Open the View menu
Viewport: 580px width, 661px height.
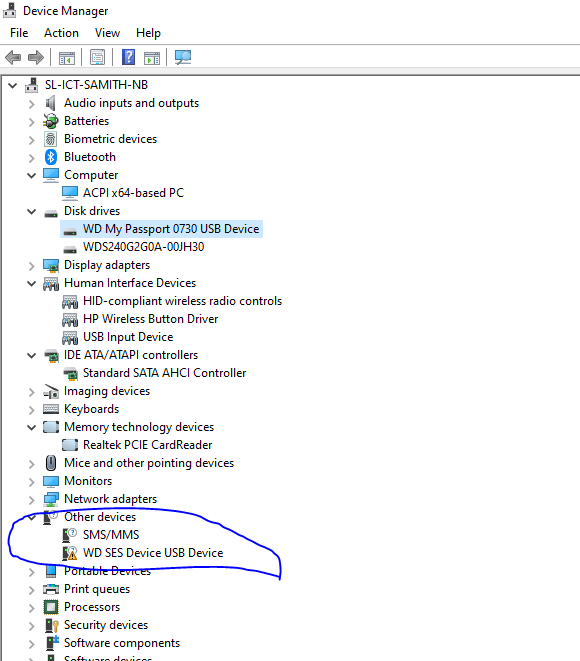coord(107,33)
